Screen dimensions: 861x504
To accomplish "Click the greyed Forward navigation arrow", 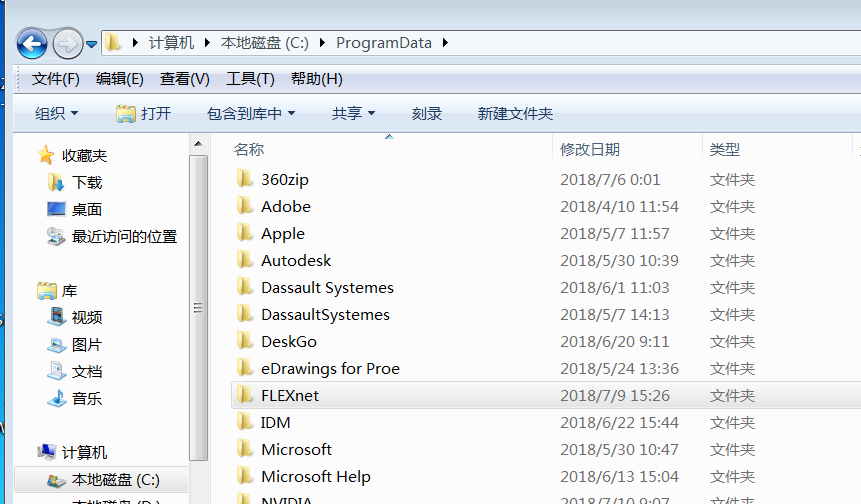I will click(x=68, y=43).
